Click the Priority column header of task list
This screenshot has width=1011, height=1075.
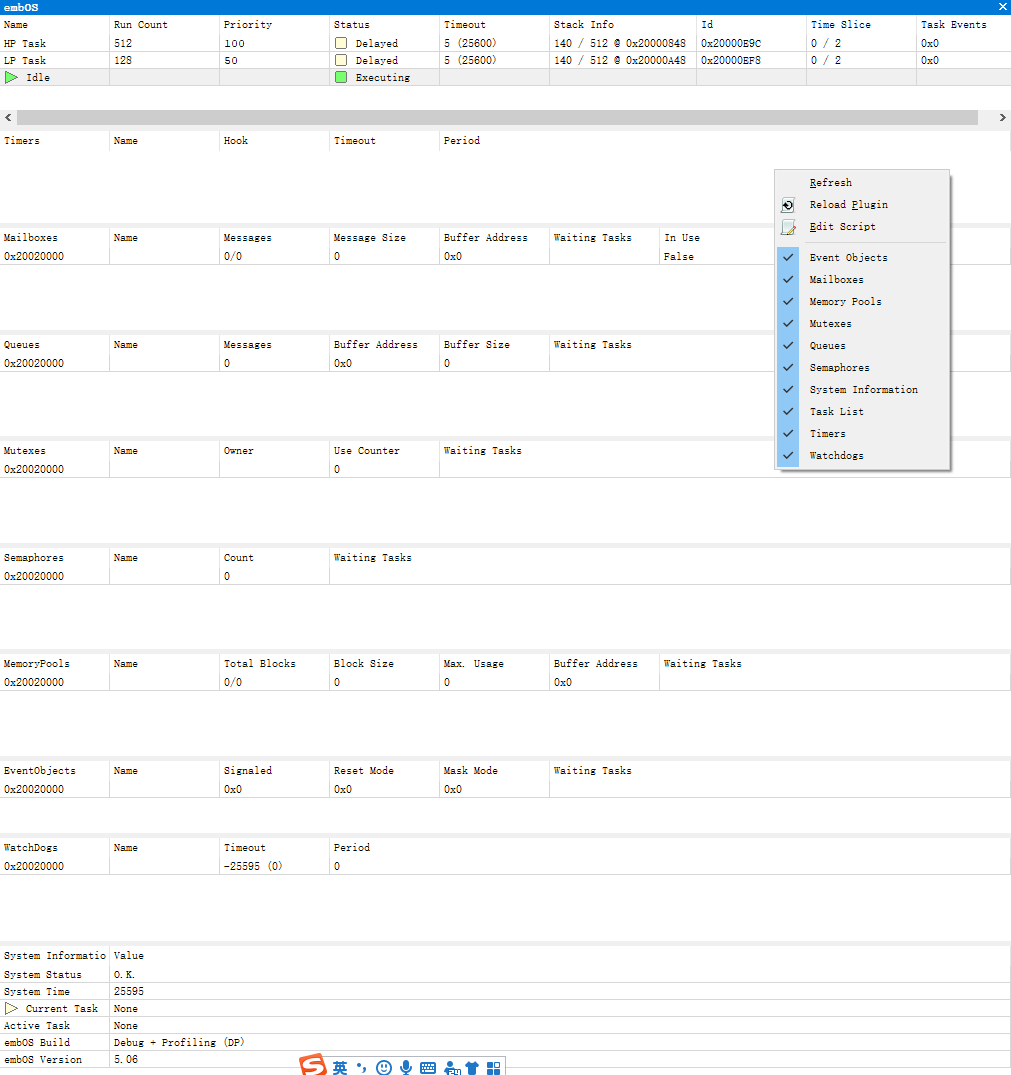(247, 25)
